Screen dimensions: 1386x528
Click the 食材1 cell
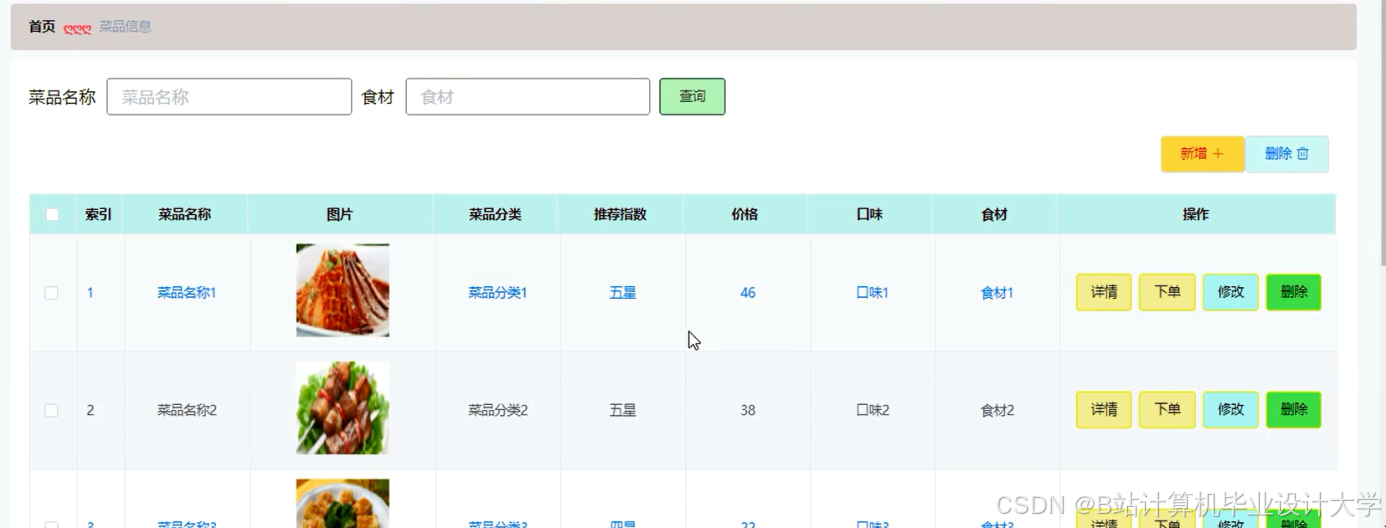tap(998, 293)
